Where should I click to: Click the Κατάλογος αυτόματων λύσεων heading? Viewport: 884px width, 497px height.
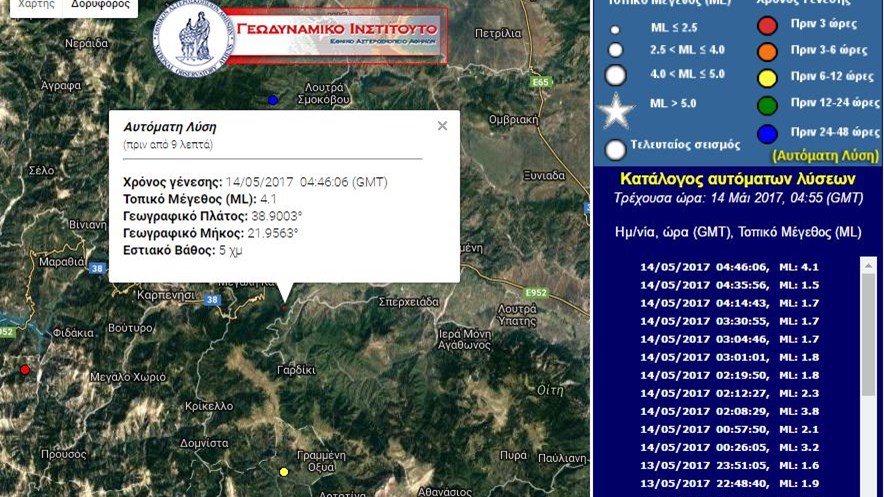pos(737,179)
